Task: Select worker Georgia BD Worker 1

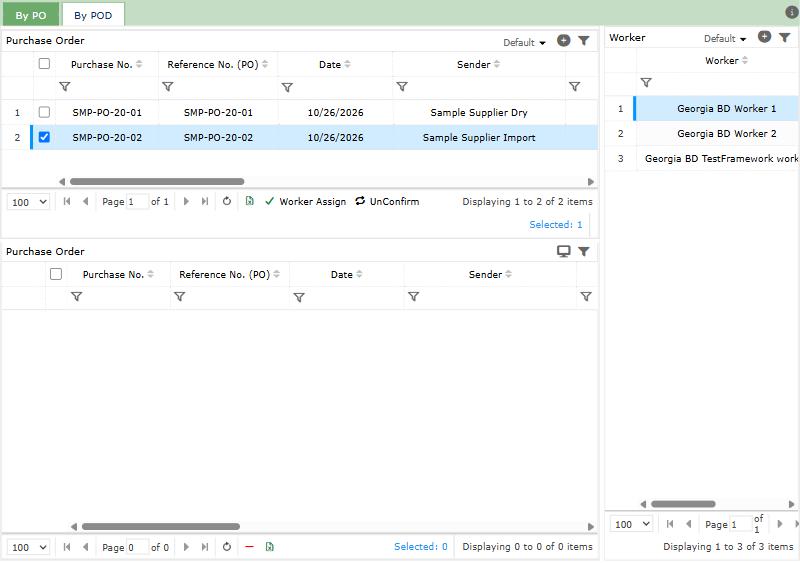Action: 718,109
